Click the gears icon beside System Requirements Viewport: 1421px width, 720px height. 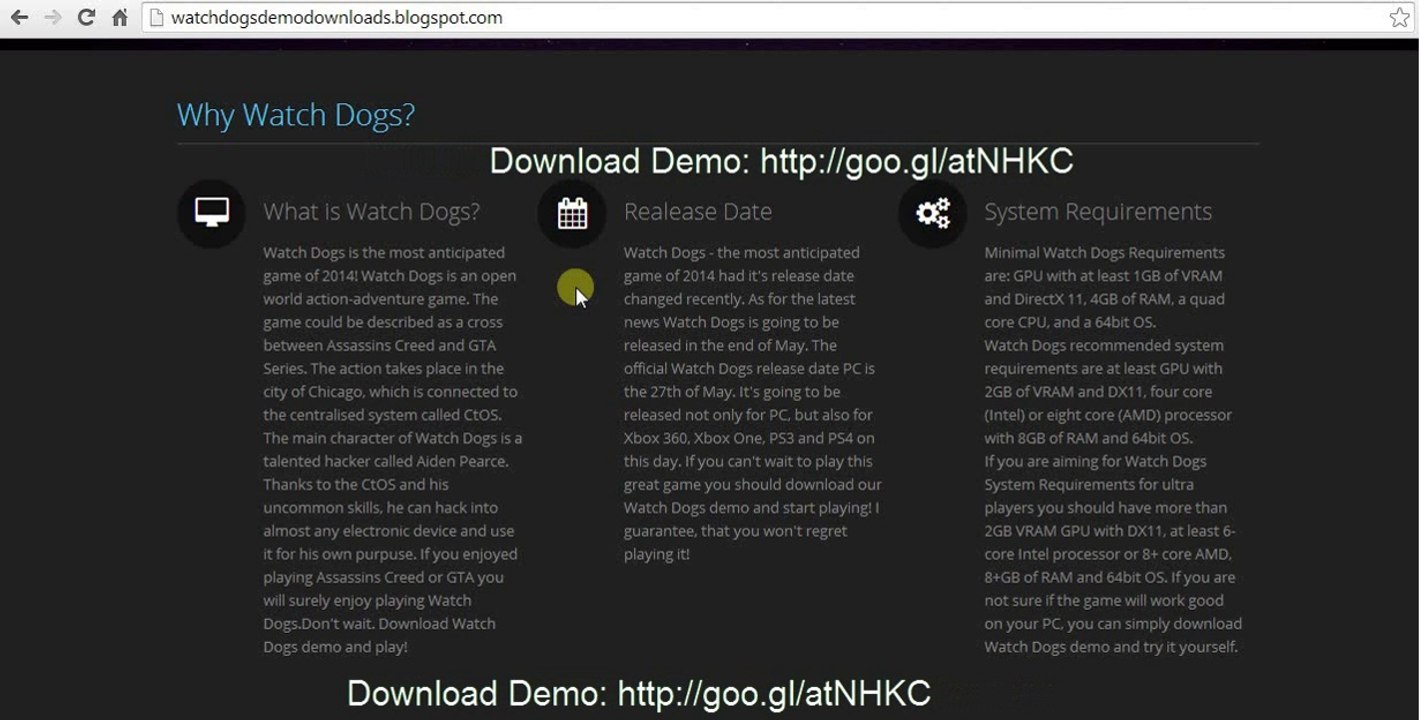point(933,213)
